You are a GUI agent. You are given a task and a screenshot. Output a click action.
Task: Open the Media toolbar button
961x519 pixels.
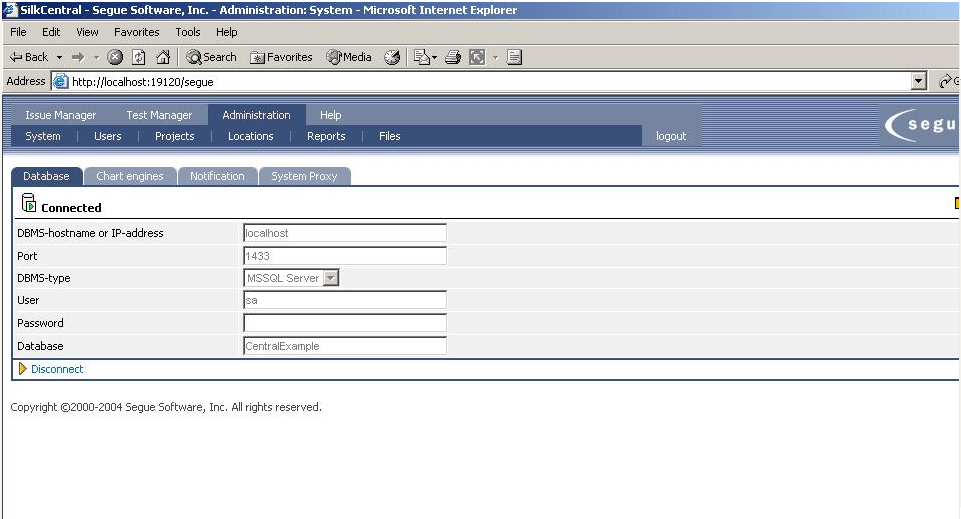point(349,57)
